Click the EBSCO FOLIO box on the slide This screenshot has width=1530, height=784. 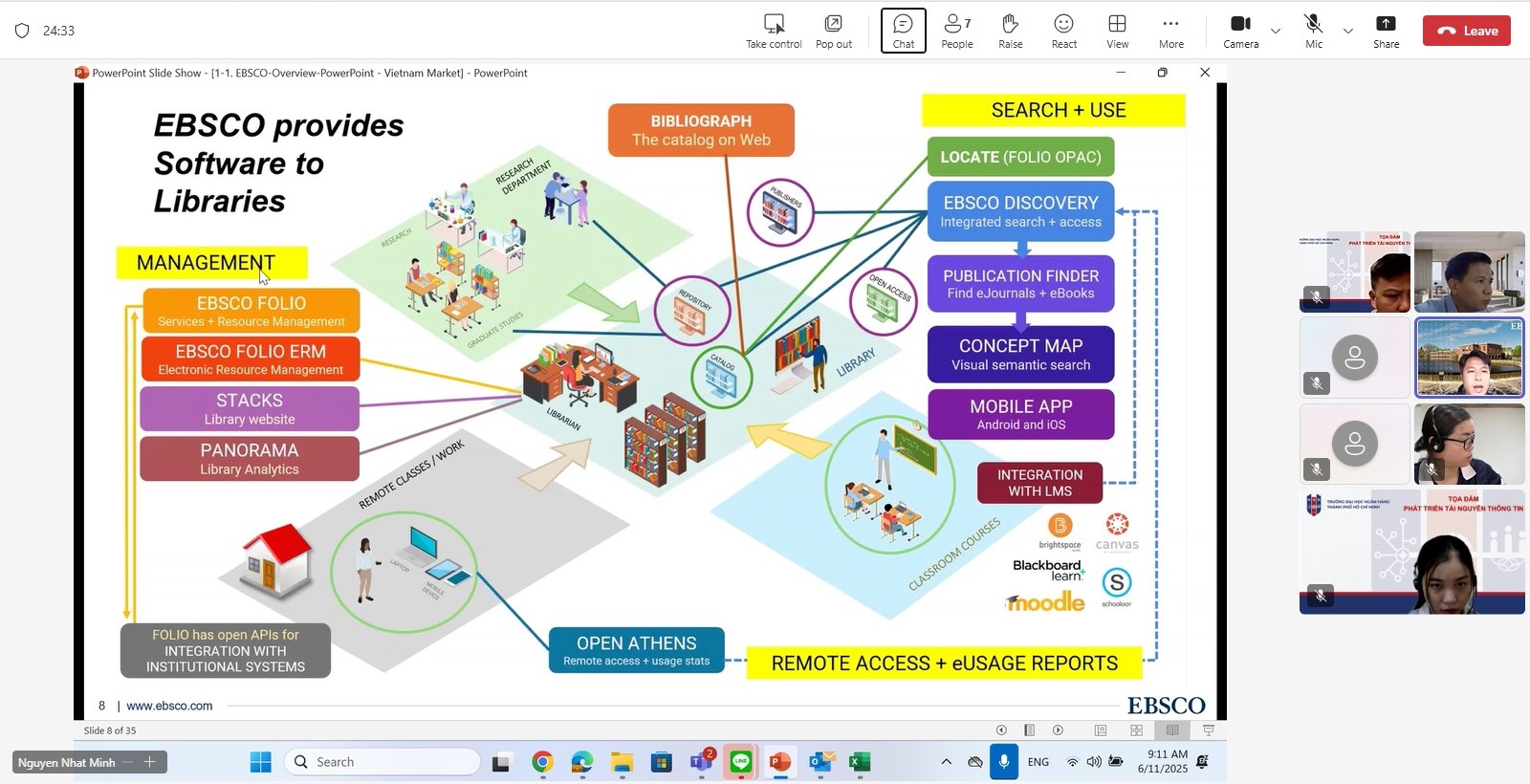point(251,311)
